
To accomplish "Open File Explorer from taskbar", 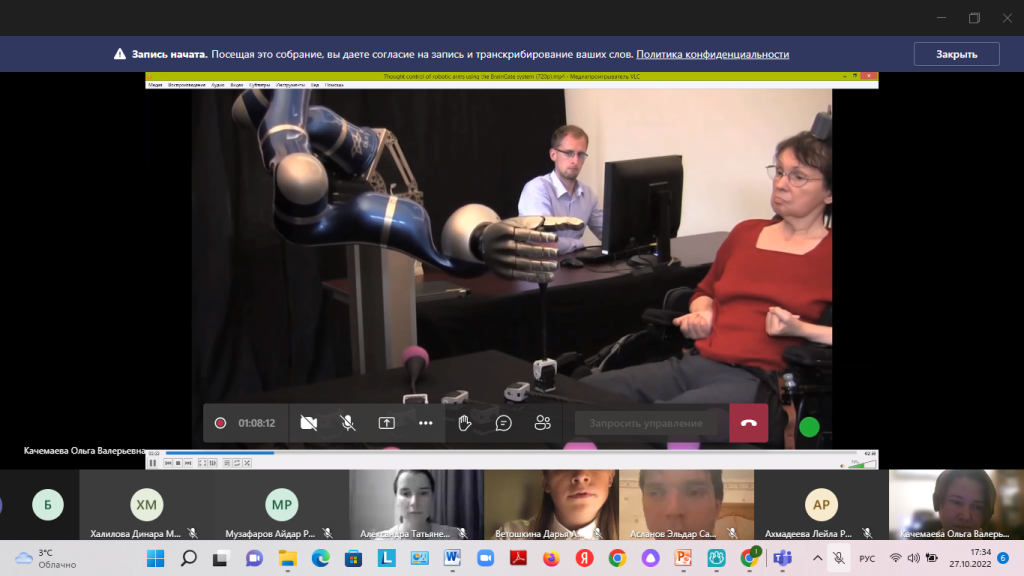I will (287, 558).
